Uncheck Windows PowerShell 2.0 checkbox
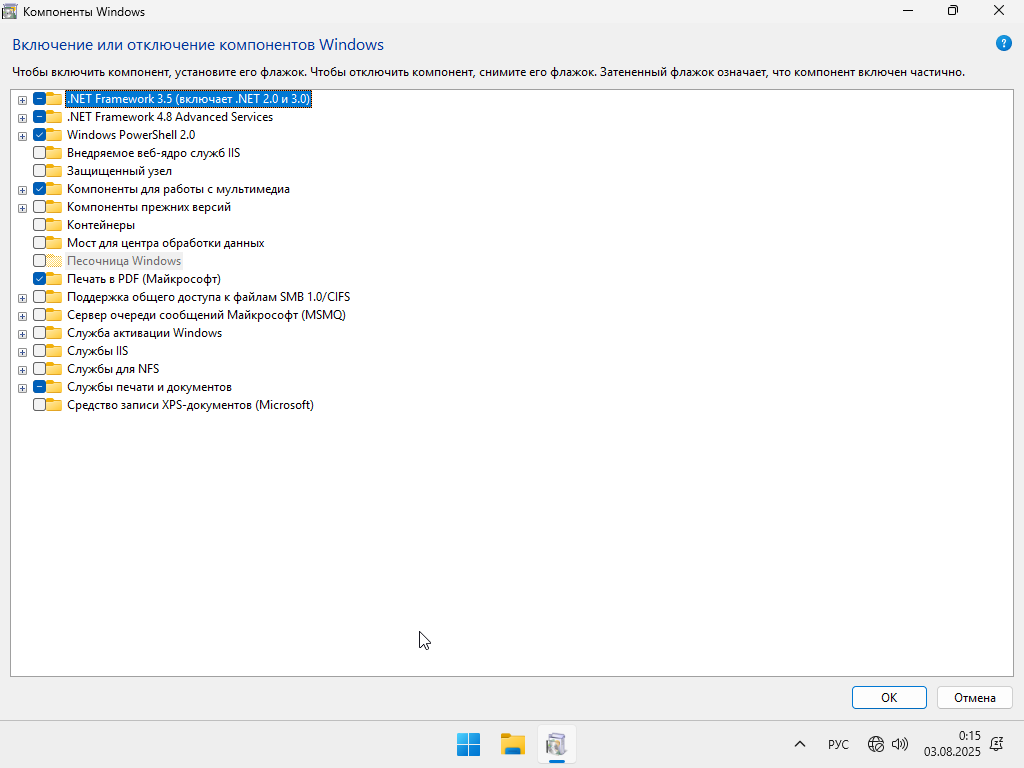The image size is (1024, 768). 39,135
